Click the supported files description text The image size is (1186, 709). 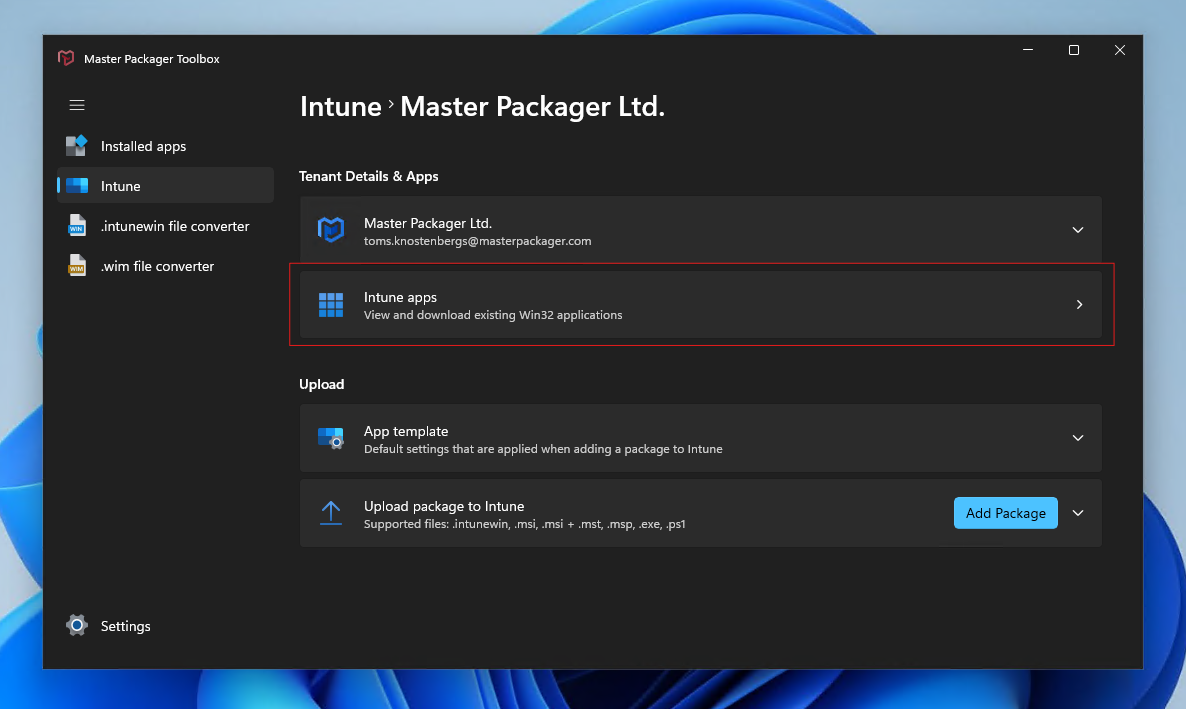(x=525, y=524)
